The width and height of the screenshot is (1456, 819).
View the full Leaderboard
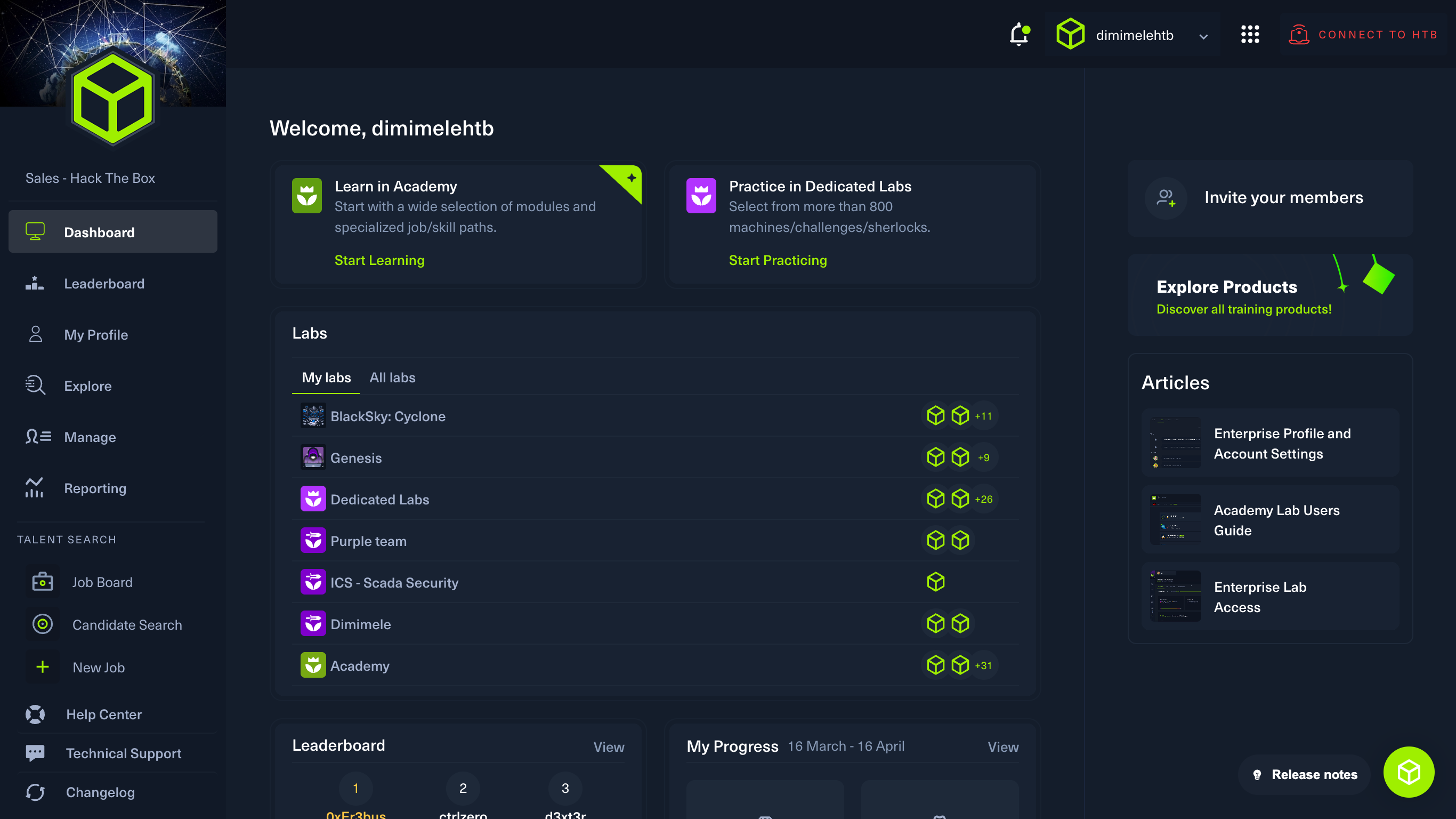[608, 747]
